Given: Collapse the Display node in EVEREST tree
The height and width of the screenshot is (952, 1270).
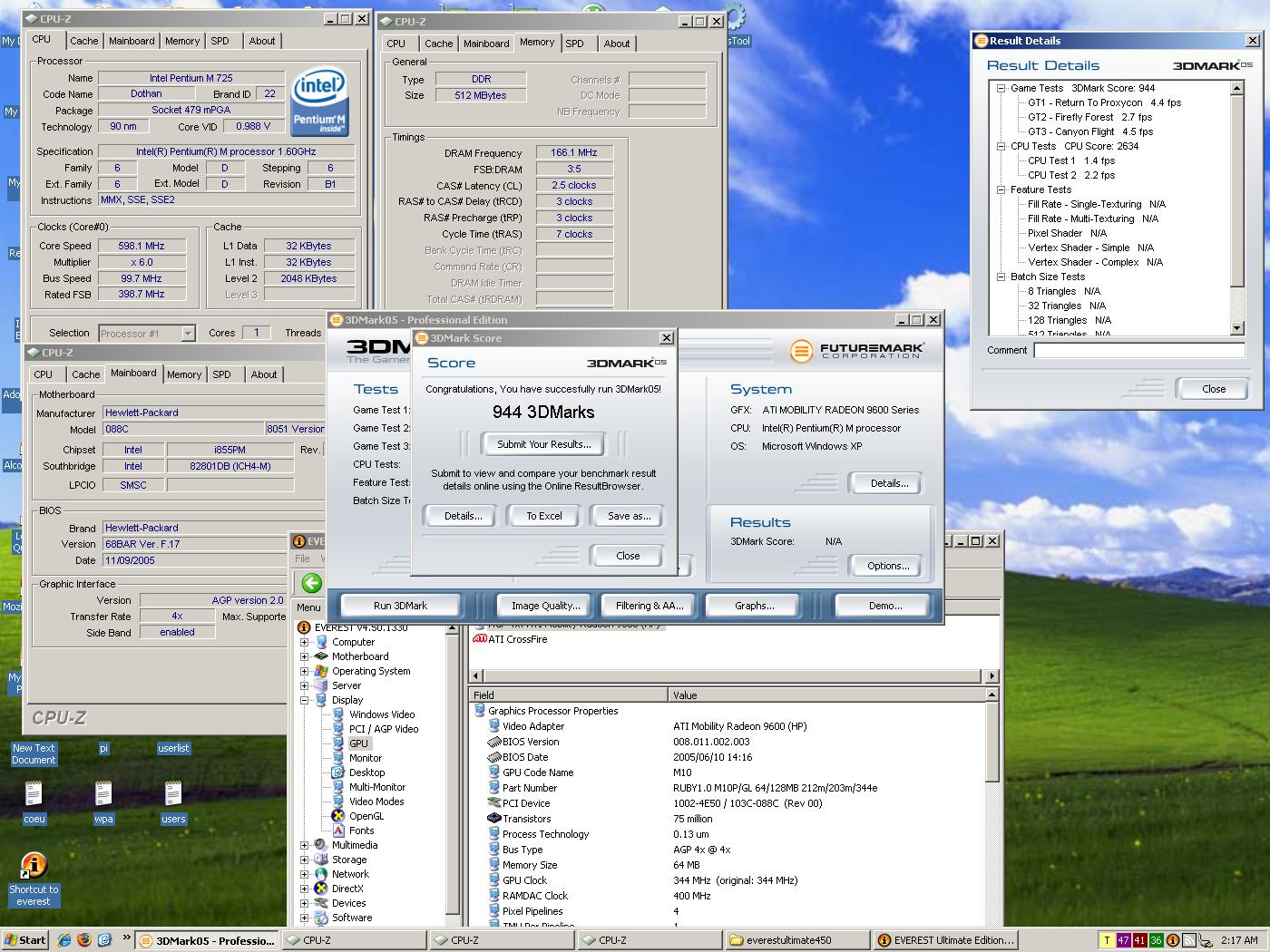Looking at the screenshot, I should pyautogui.click(x=304, y=700).
